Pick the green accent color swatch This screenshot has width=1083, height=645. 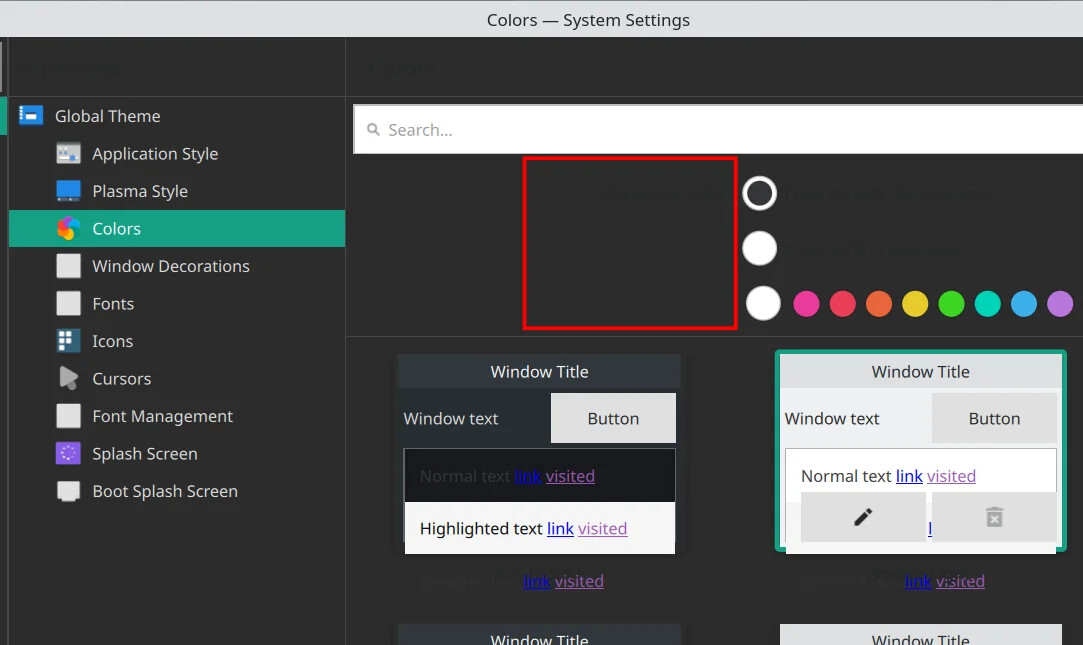[x=951, y=304]
